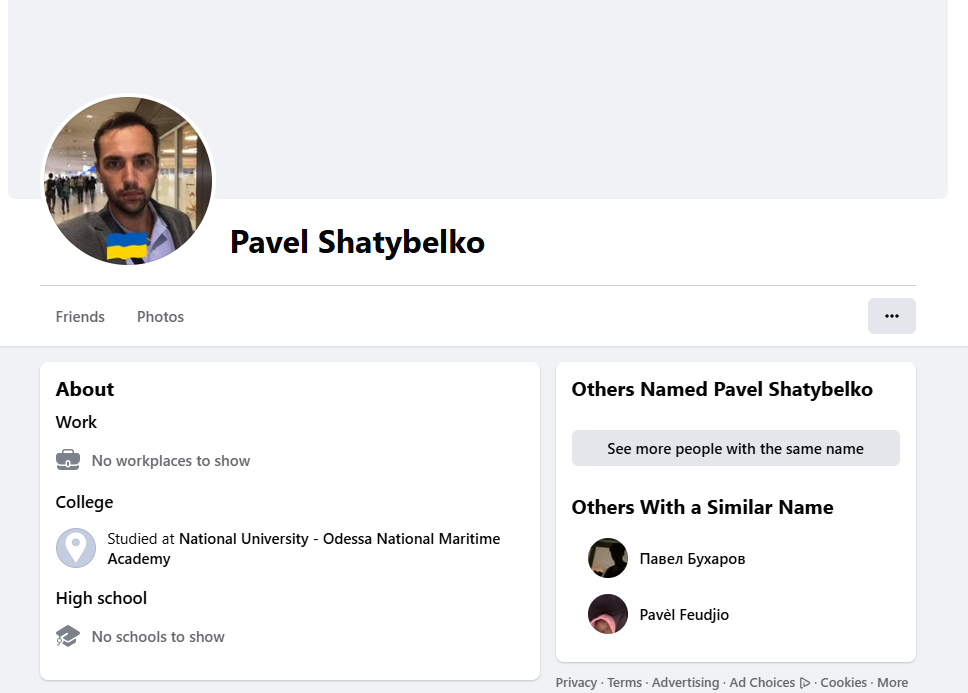Click the briefcase icon under Work
The width and height of the screenshot is (968, 693).
68,461
